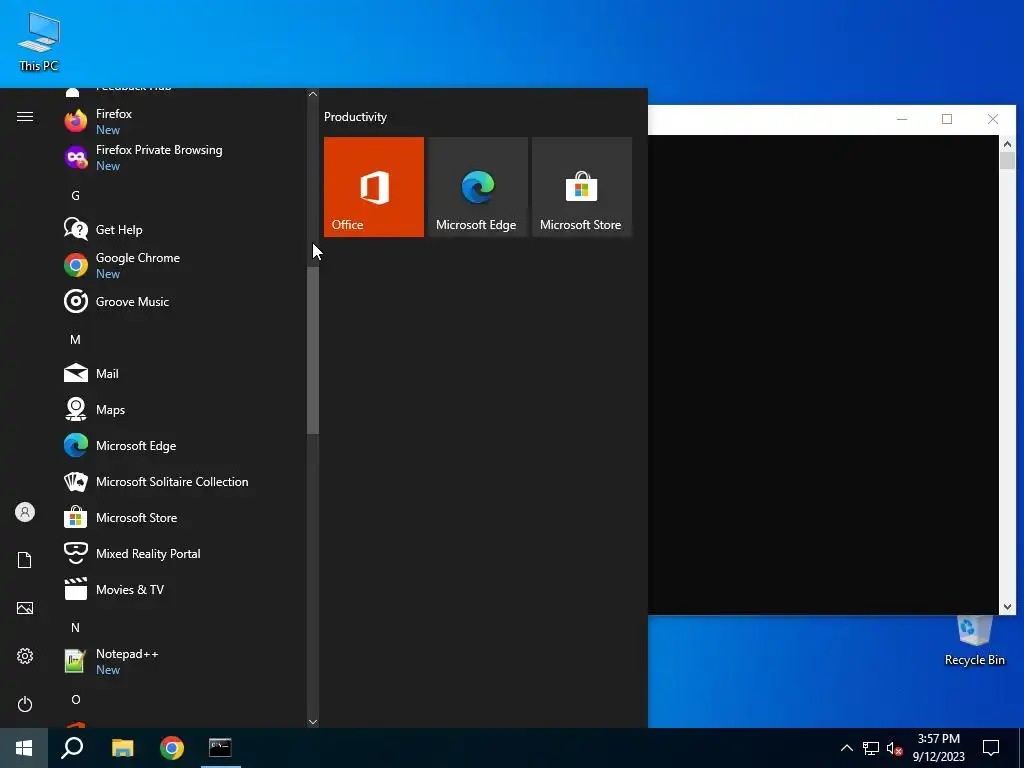Click the app list scroll down arrow
This screenshot has height=768, width=1024.
click(313, 722)
